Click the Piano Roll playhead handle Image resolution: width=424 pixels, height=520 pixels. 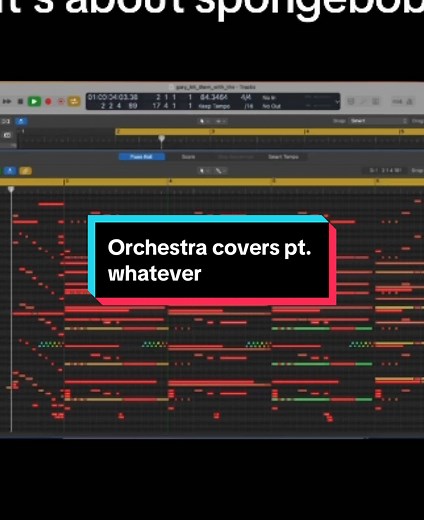pos(11,190)
